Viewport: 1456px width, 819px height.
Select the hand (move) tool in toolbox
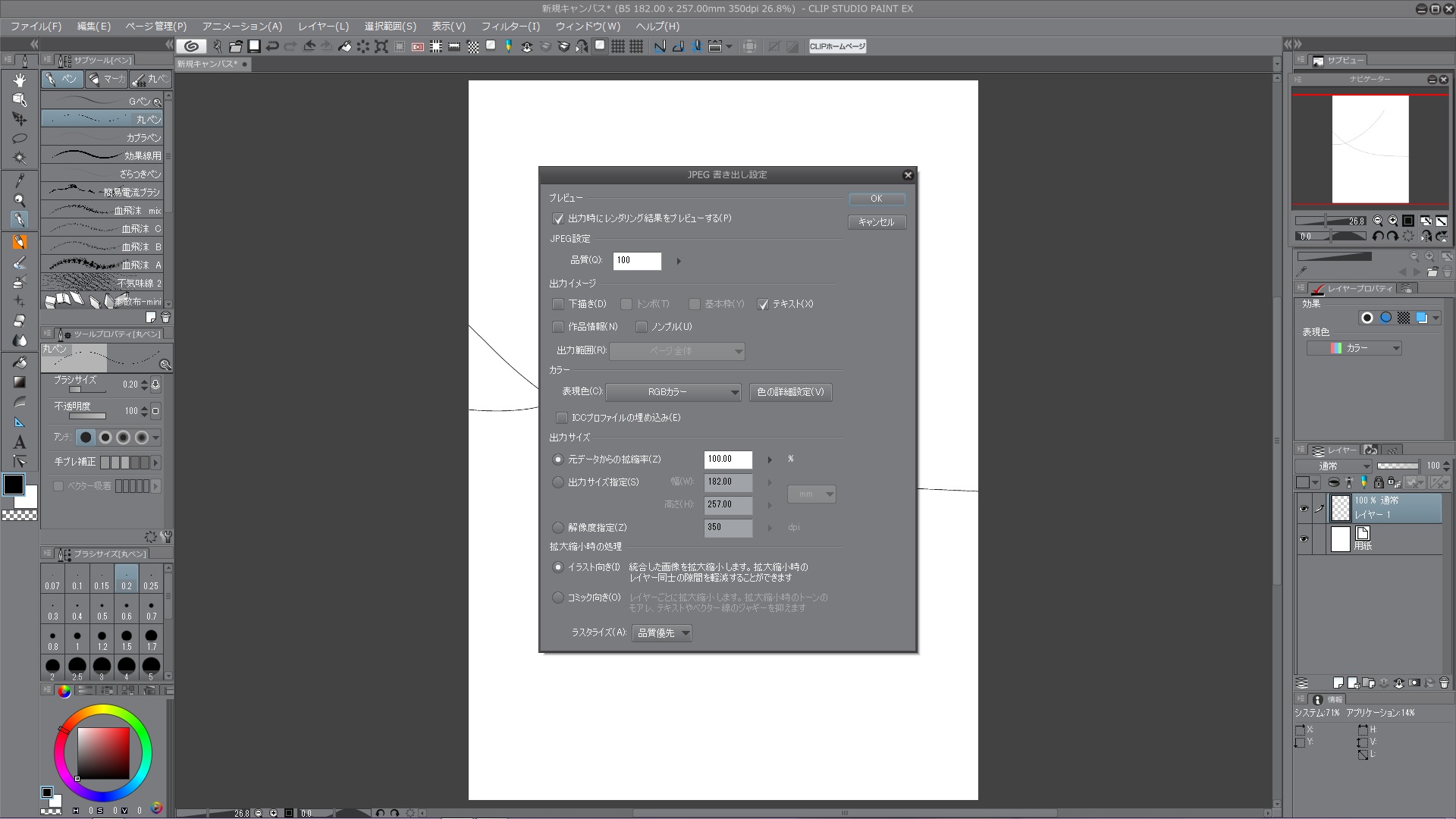(20, 80)
